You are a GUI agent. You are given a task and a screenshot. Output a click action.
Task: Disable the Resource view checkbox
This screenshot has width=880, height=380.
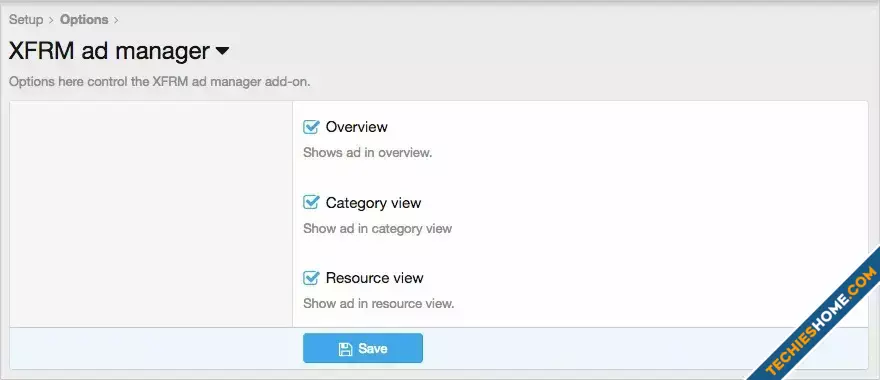point(311,278)
